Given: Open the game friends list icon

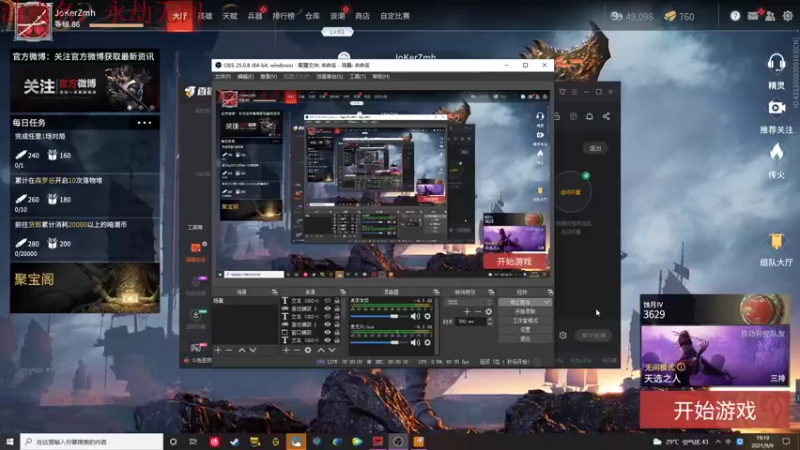Looking at the screenshot, I should pos(770,16).
